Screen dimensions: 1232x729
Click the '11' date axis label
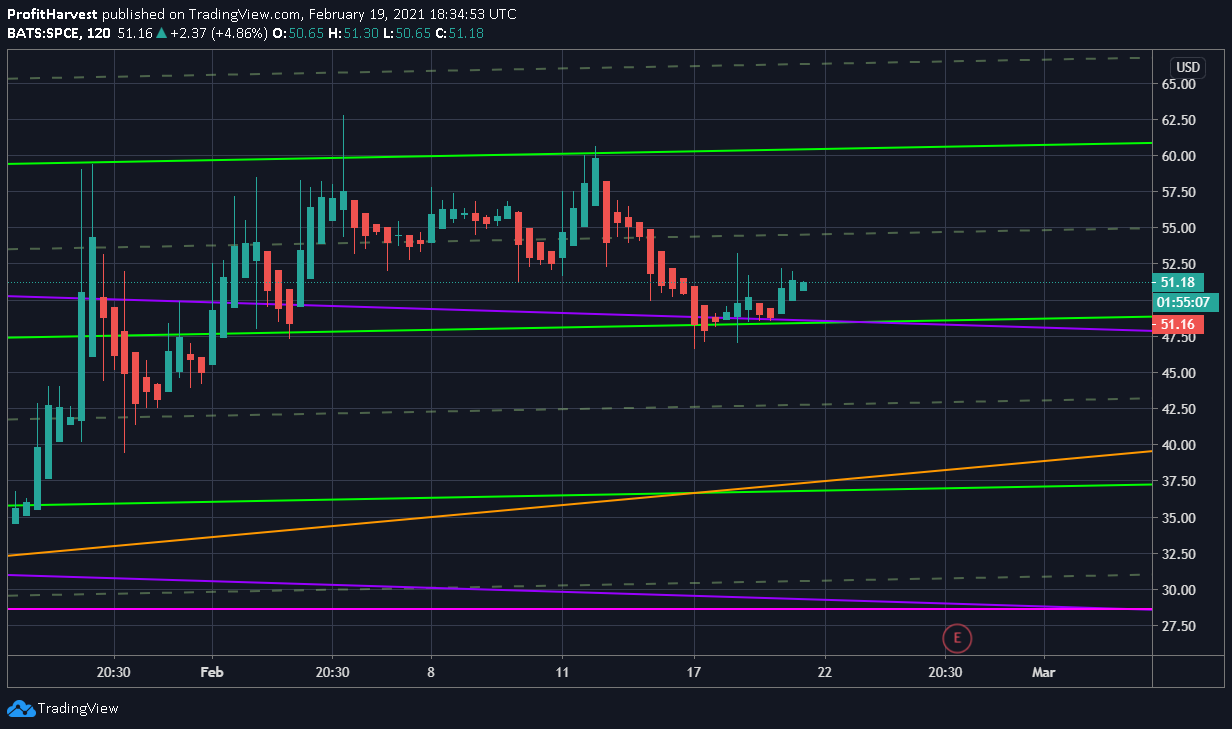562,673
